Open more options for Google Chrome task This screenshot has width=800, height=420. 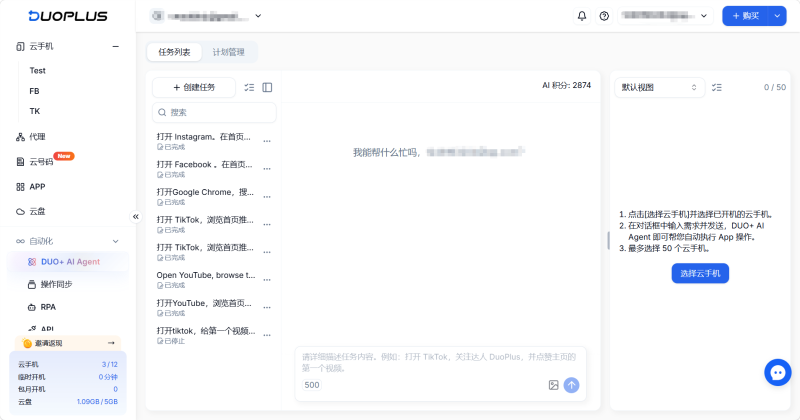tap(267, 196)
